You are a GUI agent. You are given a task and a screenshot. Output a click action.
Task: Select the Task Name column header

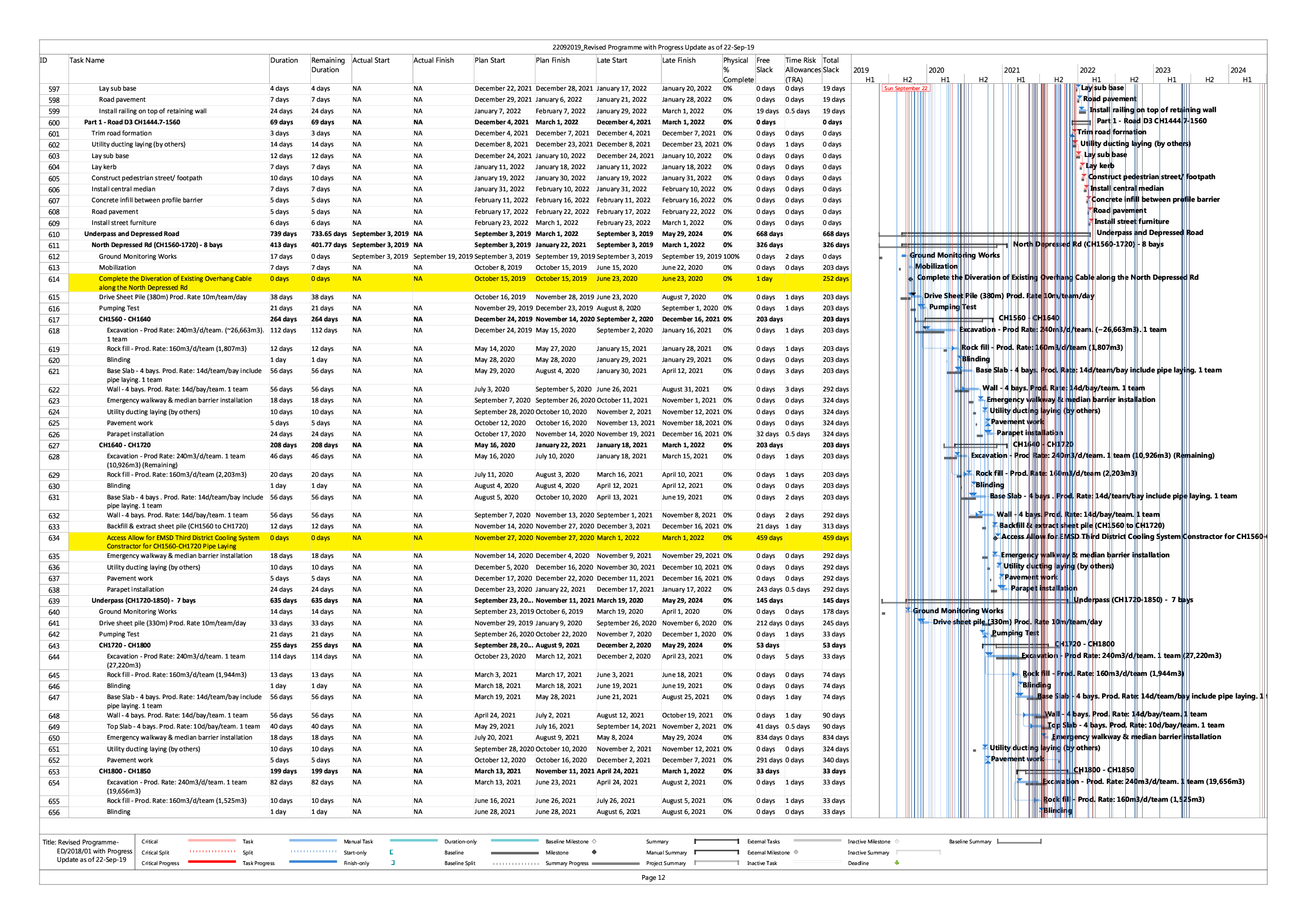87,61
